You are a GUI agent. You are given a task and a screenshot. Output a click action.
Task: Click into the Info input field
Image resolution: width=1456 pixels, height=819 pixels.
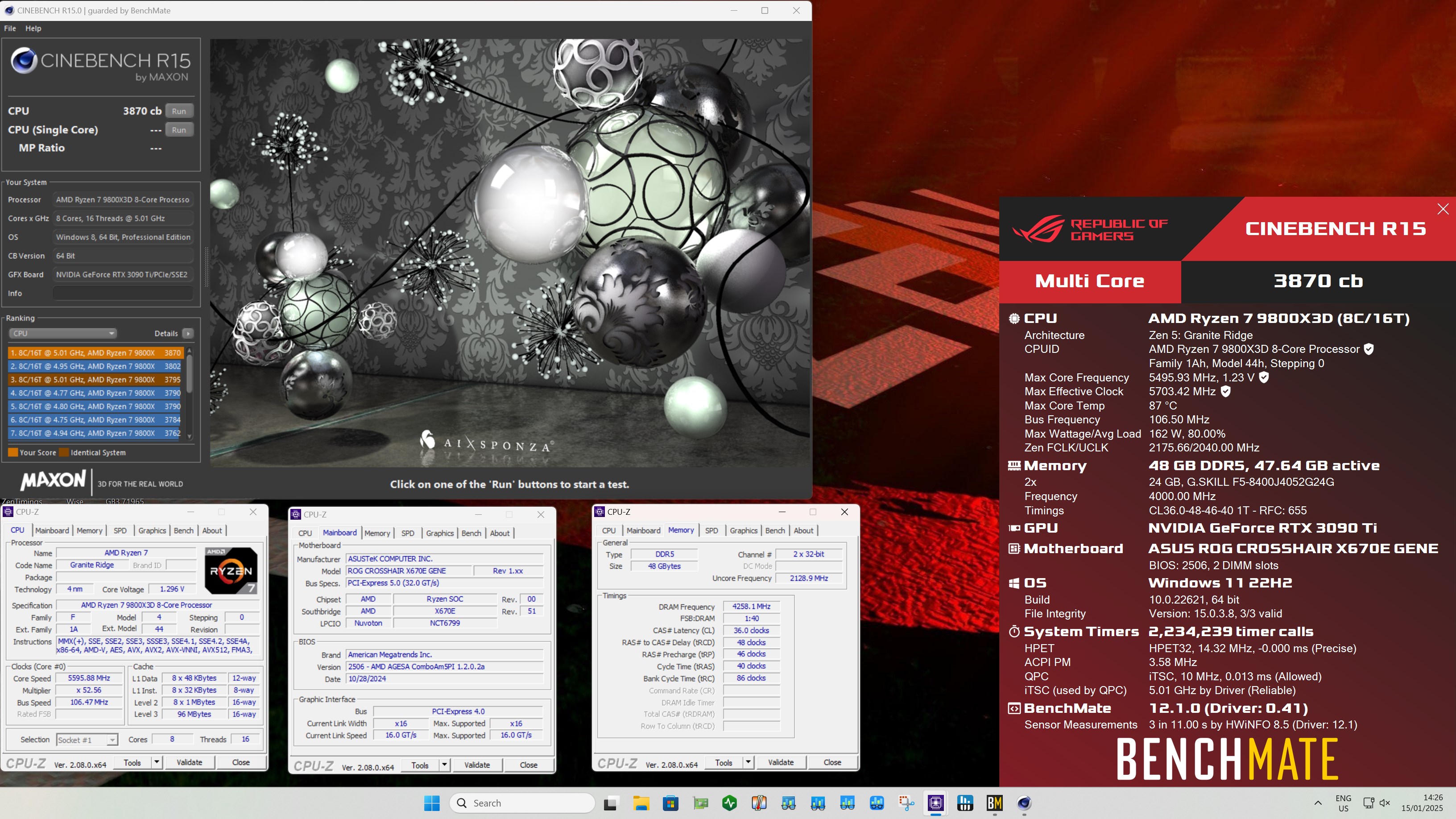tap(123, 294)
